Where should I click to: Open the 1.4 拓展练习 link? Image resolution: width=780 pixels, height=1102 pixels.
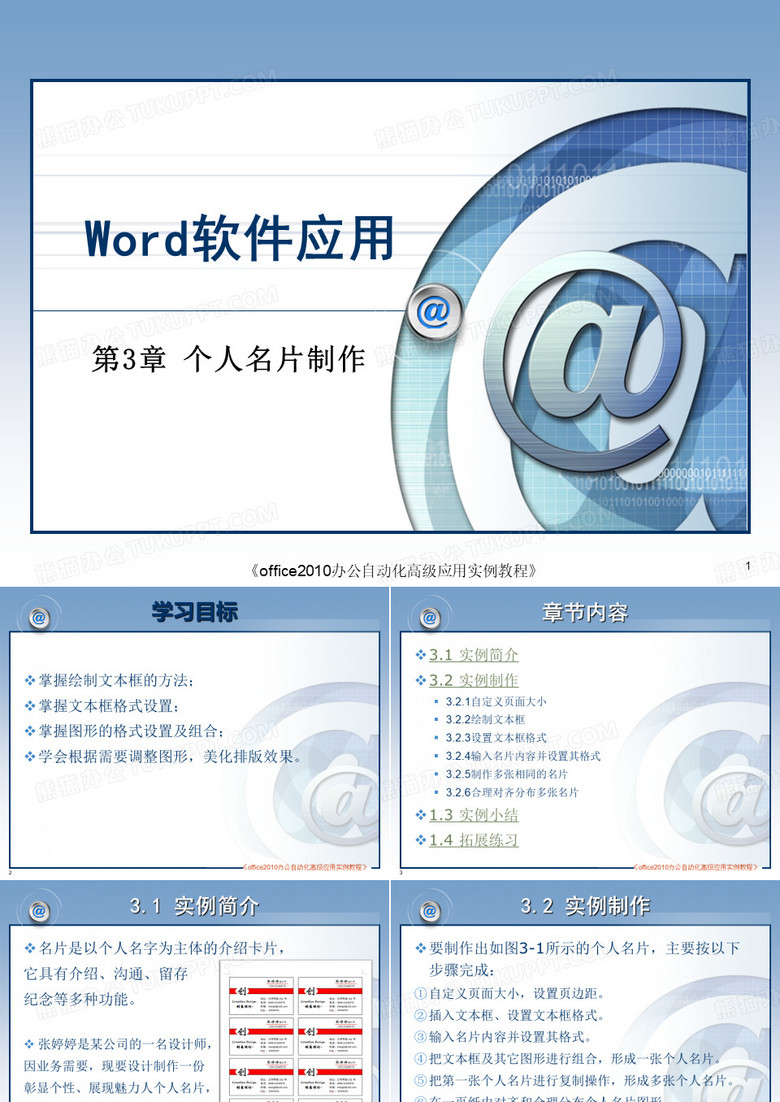[x=474, y=841]
